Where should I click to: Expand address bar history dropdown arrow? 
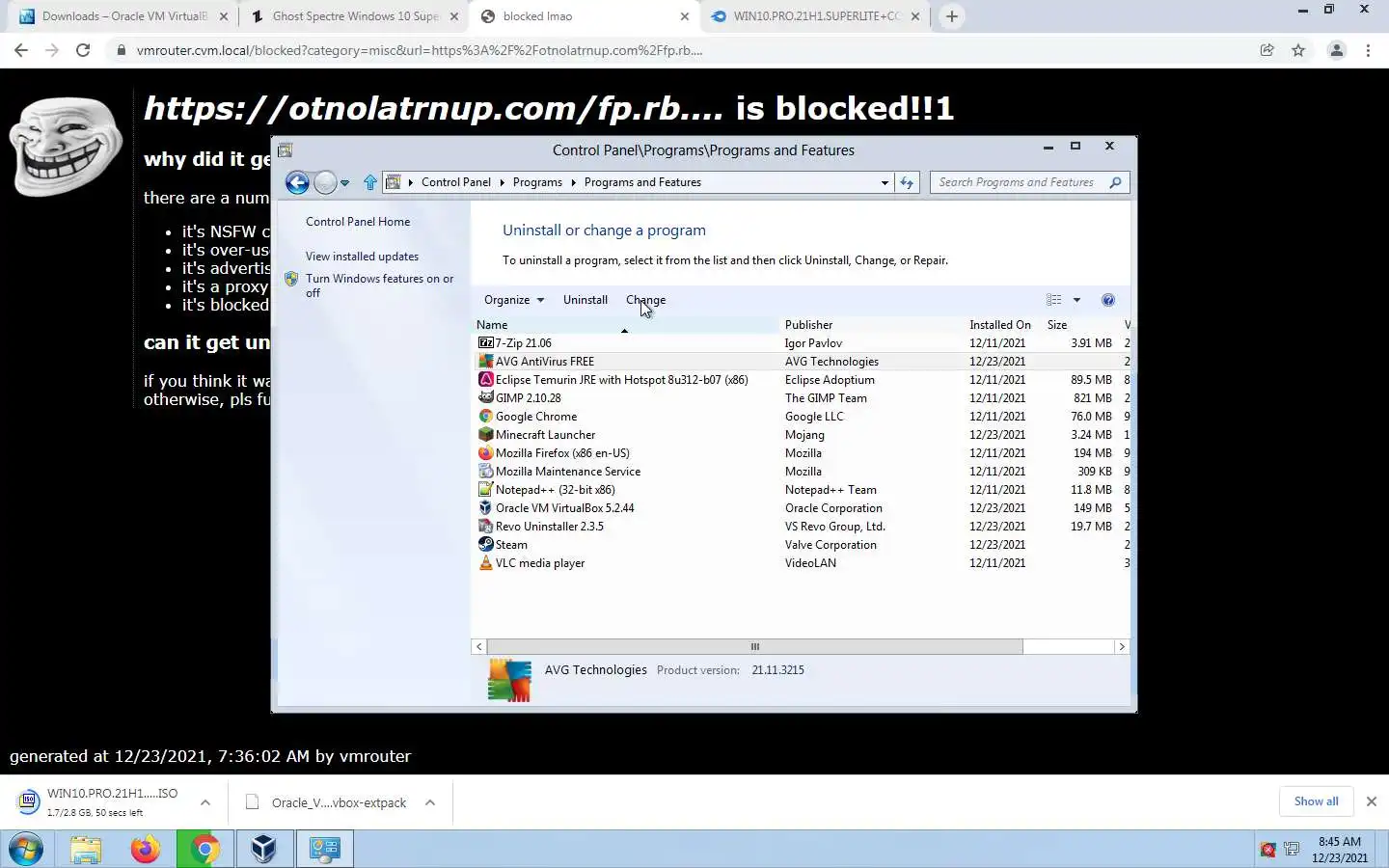pyautogui.click(x=885, y=182)
